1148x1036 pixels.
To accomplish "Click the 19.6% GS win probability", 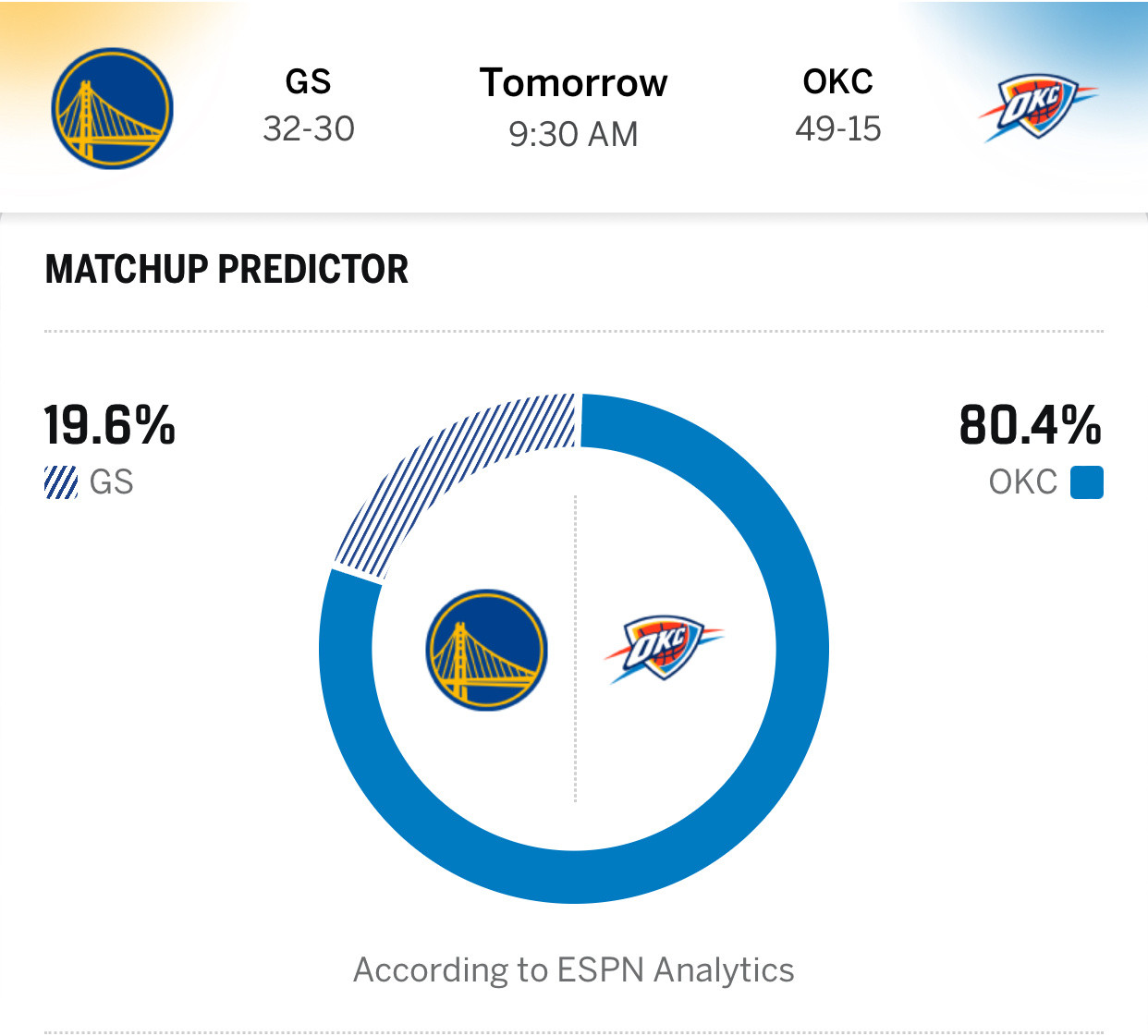I will pos(109,425).
